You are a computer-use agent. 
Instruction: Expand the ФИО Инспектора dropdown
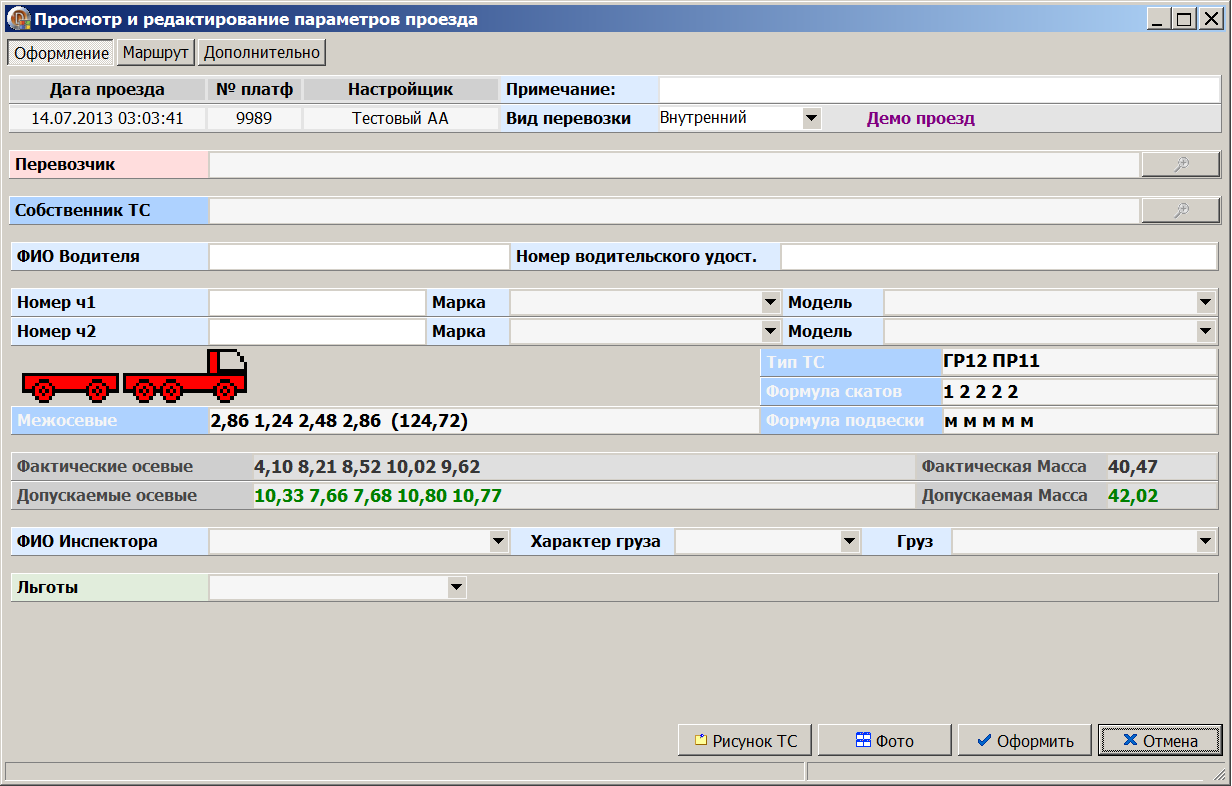[498, 541]
